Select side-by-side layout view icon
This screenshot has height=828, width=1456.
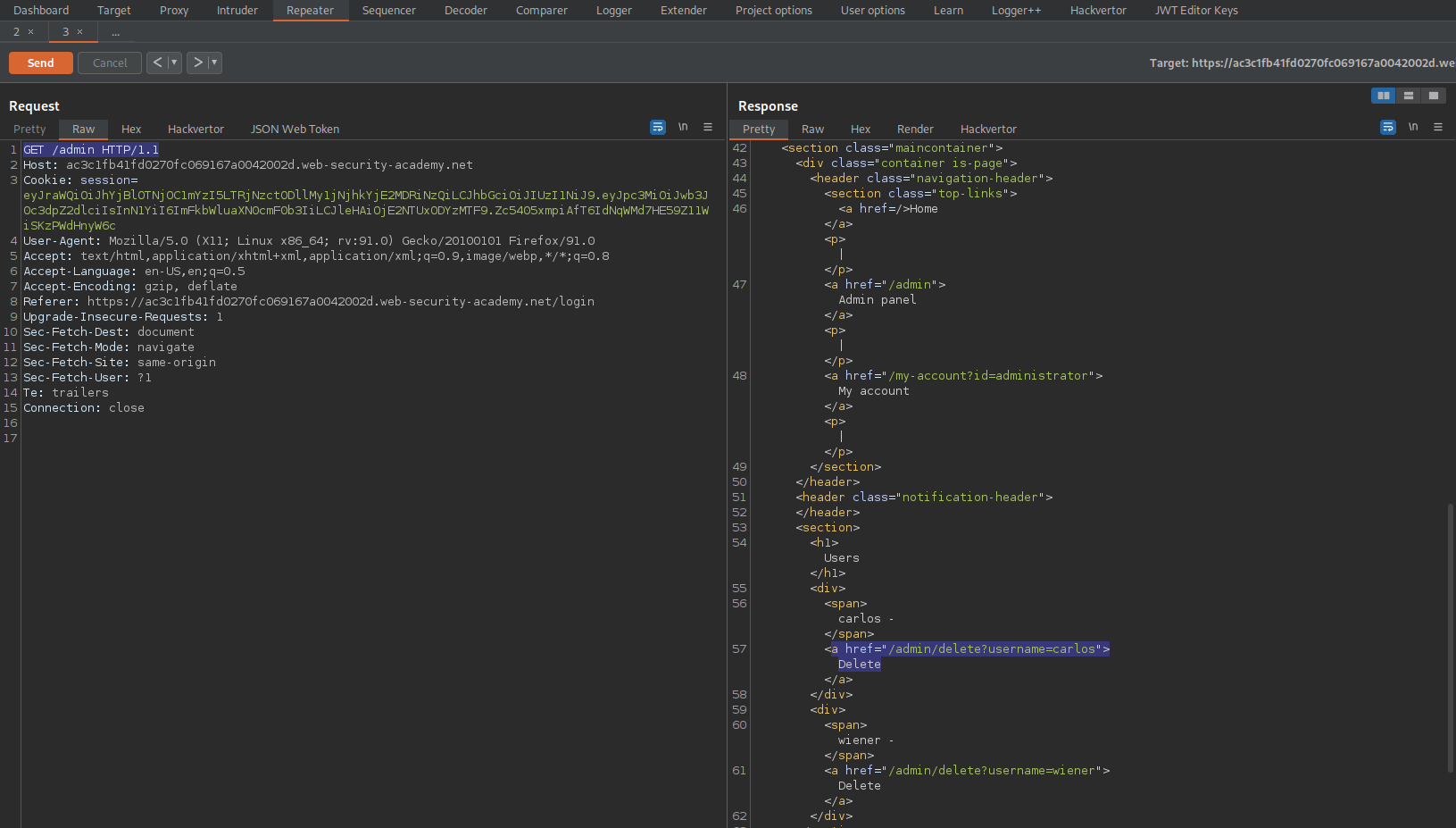click(1384, 96)
